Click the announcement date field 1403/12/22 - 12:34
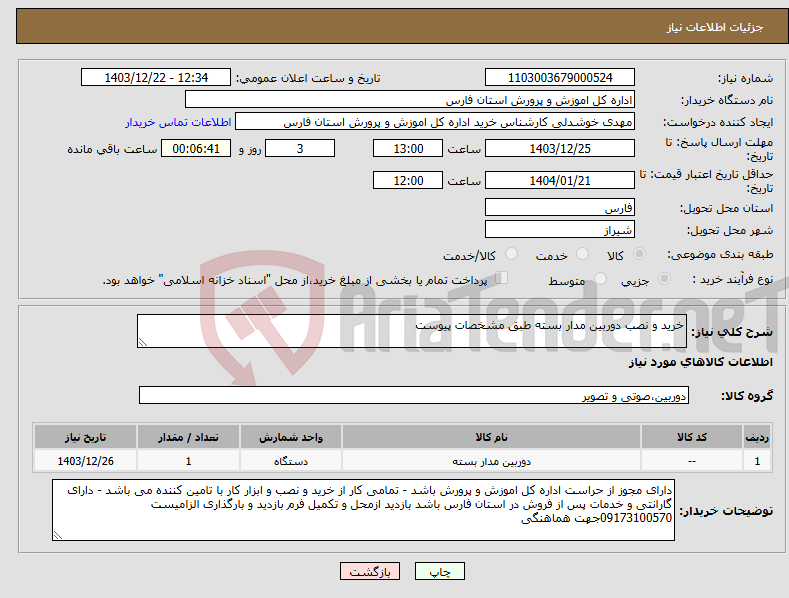 click(x=156, y=78)
